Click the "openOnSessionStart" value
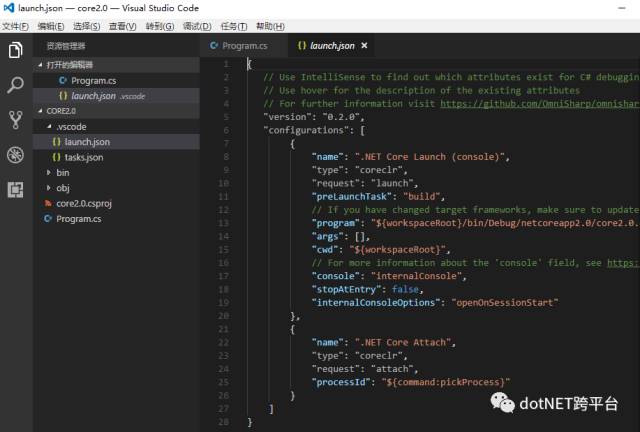The height and width of the screenshot is (432, 640). click(505, 303)
